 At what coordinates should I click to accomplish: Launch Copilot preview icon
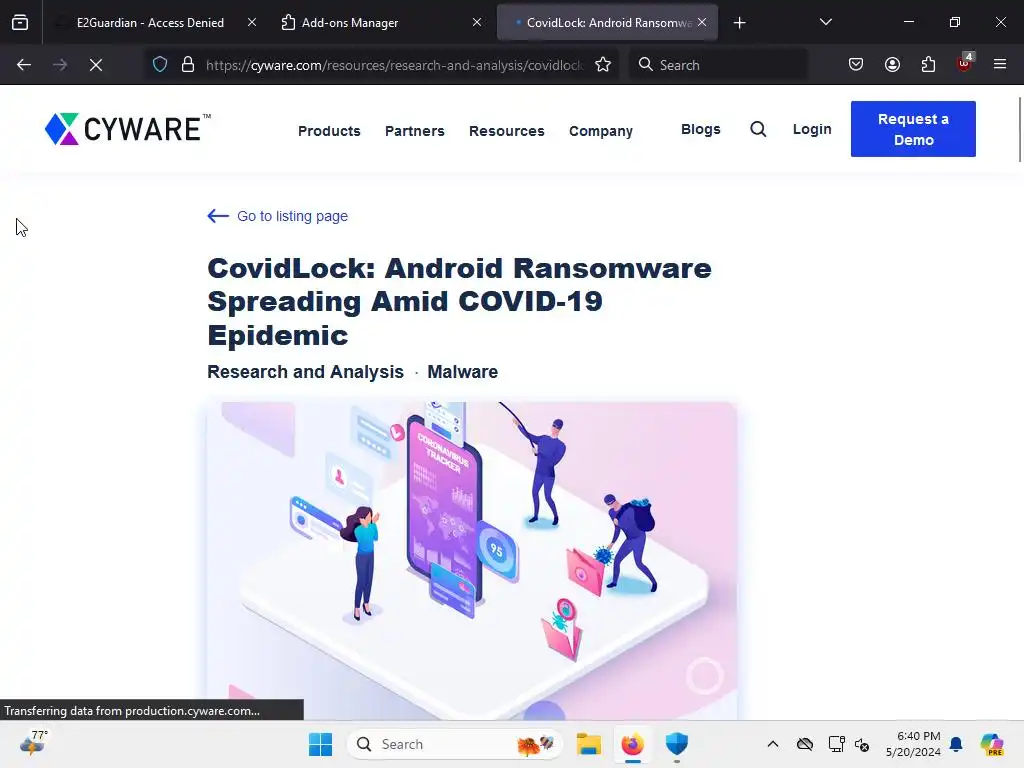(991, 744)
